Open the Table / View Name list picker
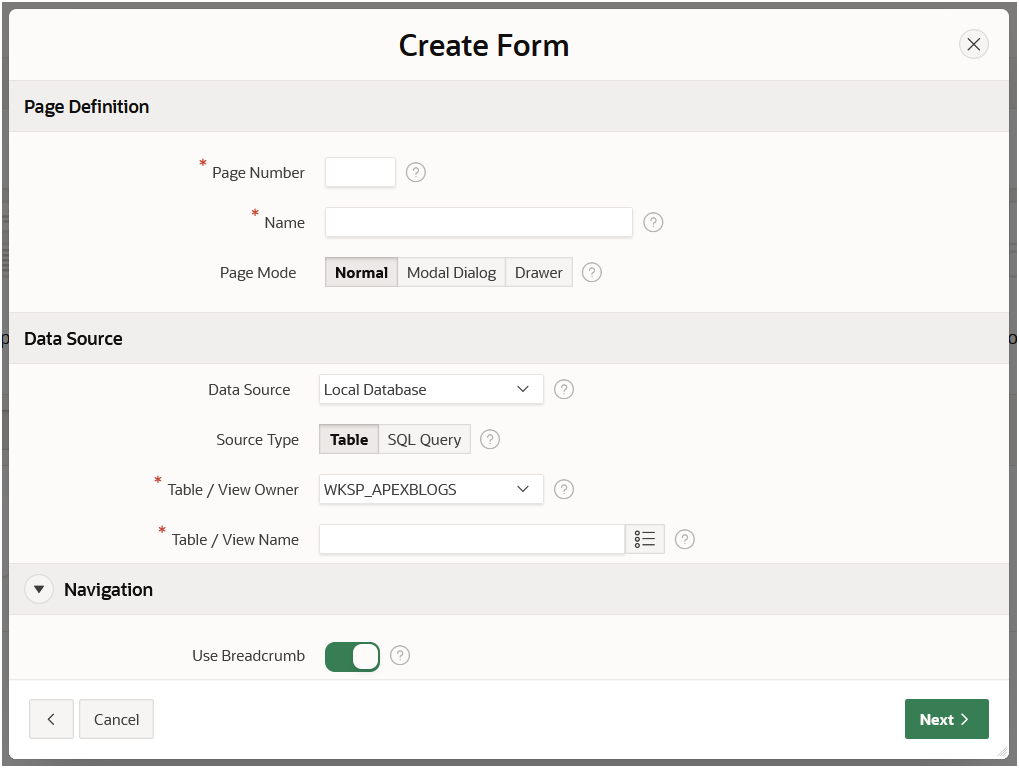Screen dimensions: 1019x768 (645, 539)
